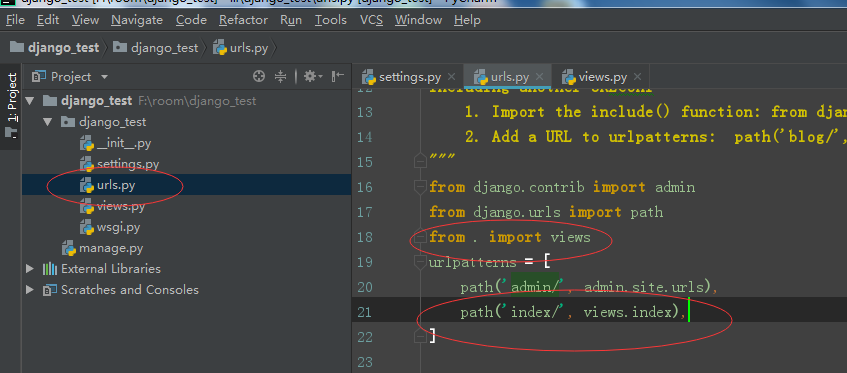Expand Scratches and Consoles node
Viewport: 847px width, 373px height.
pos(30,290)
